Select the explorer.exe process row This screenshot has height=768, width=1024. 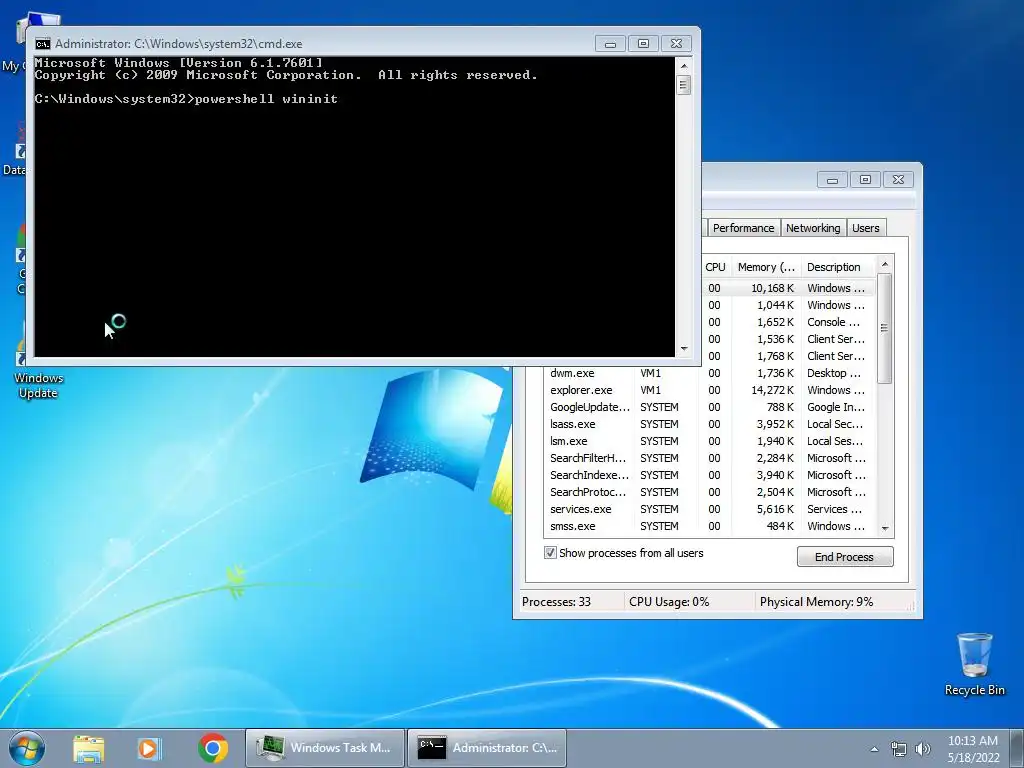[709, 390]
